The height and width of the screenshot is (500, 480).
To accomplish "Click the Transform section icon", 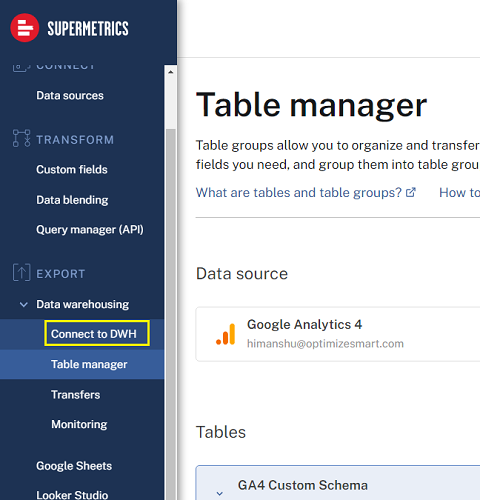I will pos(21,138).
